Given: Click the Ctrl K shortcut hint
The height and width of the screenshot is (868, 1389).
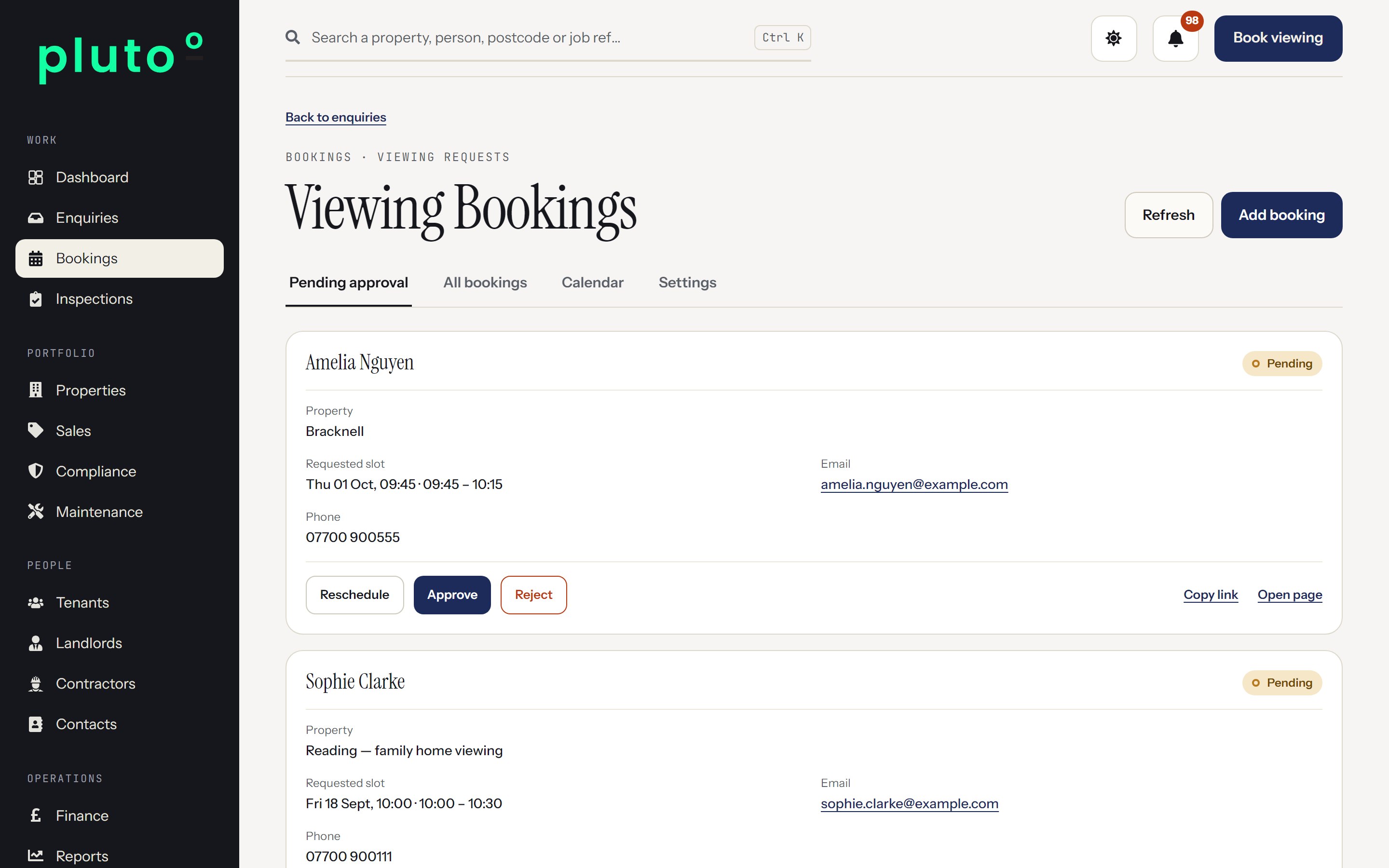Looking at the screenshot, I should [782, 37].
